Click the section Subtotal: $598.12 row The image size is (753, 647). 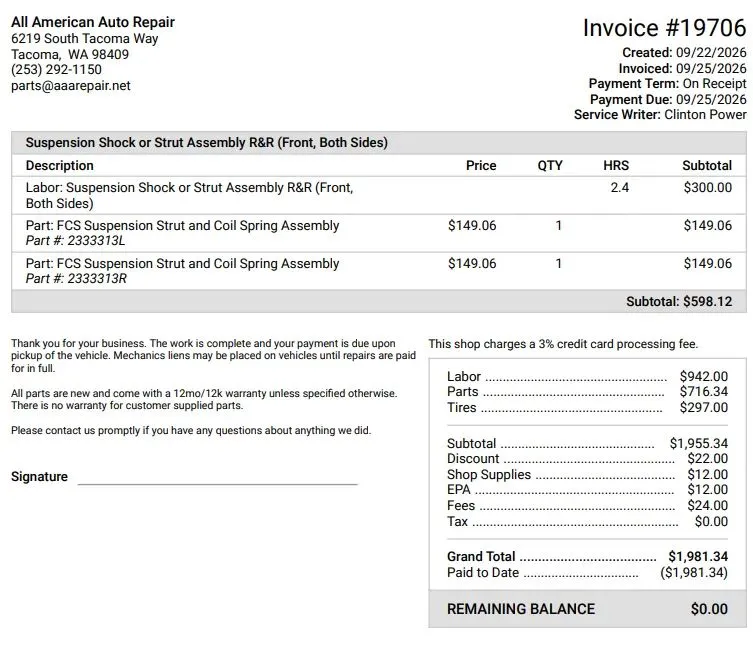click(379, 301)
